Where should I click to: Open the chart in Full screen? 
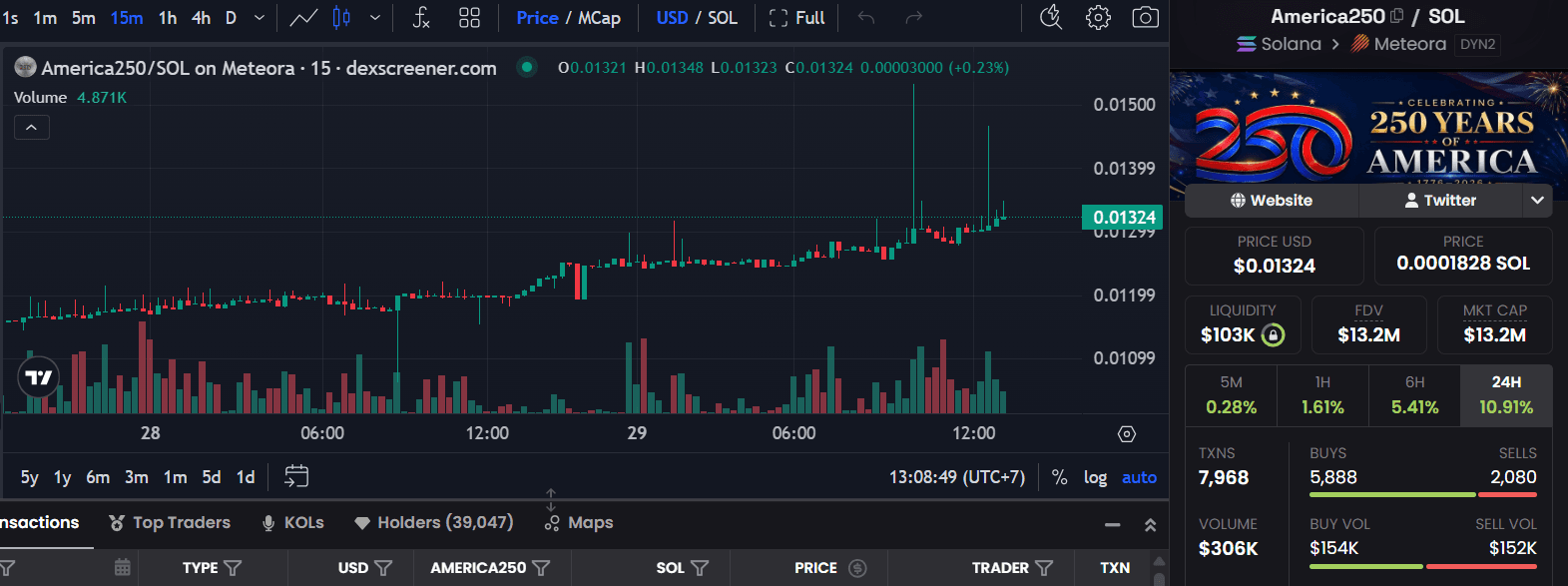[796, 18]
